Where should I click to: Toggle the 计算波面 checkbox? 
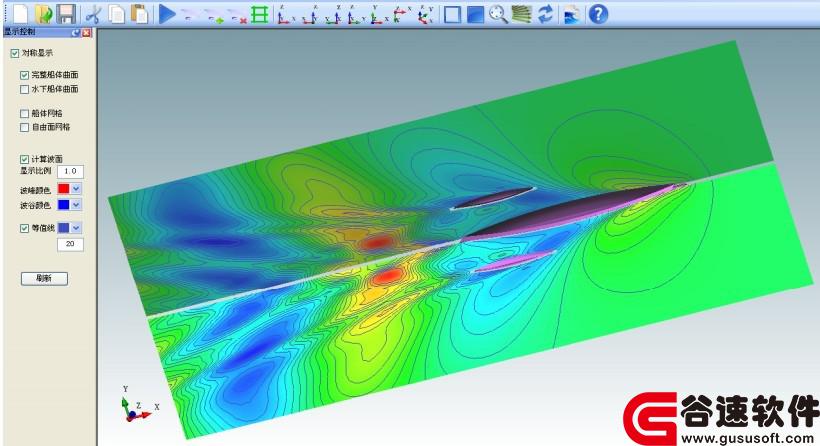pyautogui.click(x=24, y=159)
